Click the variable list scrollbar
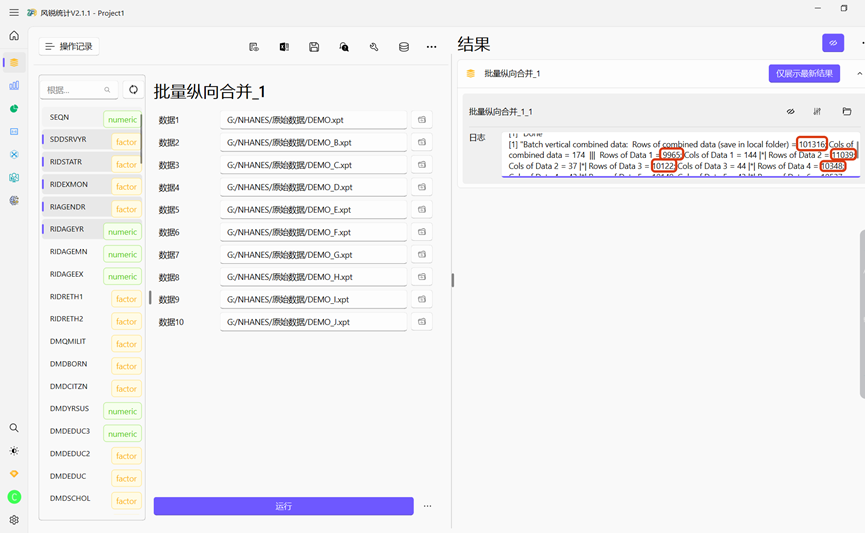Viewport: 865px width, 533px height. [x=141, y=139]
